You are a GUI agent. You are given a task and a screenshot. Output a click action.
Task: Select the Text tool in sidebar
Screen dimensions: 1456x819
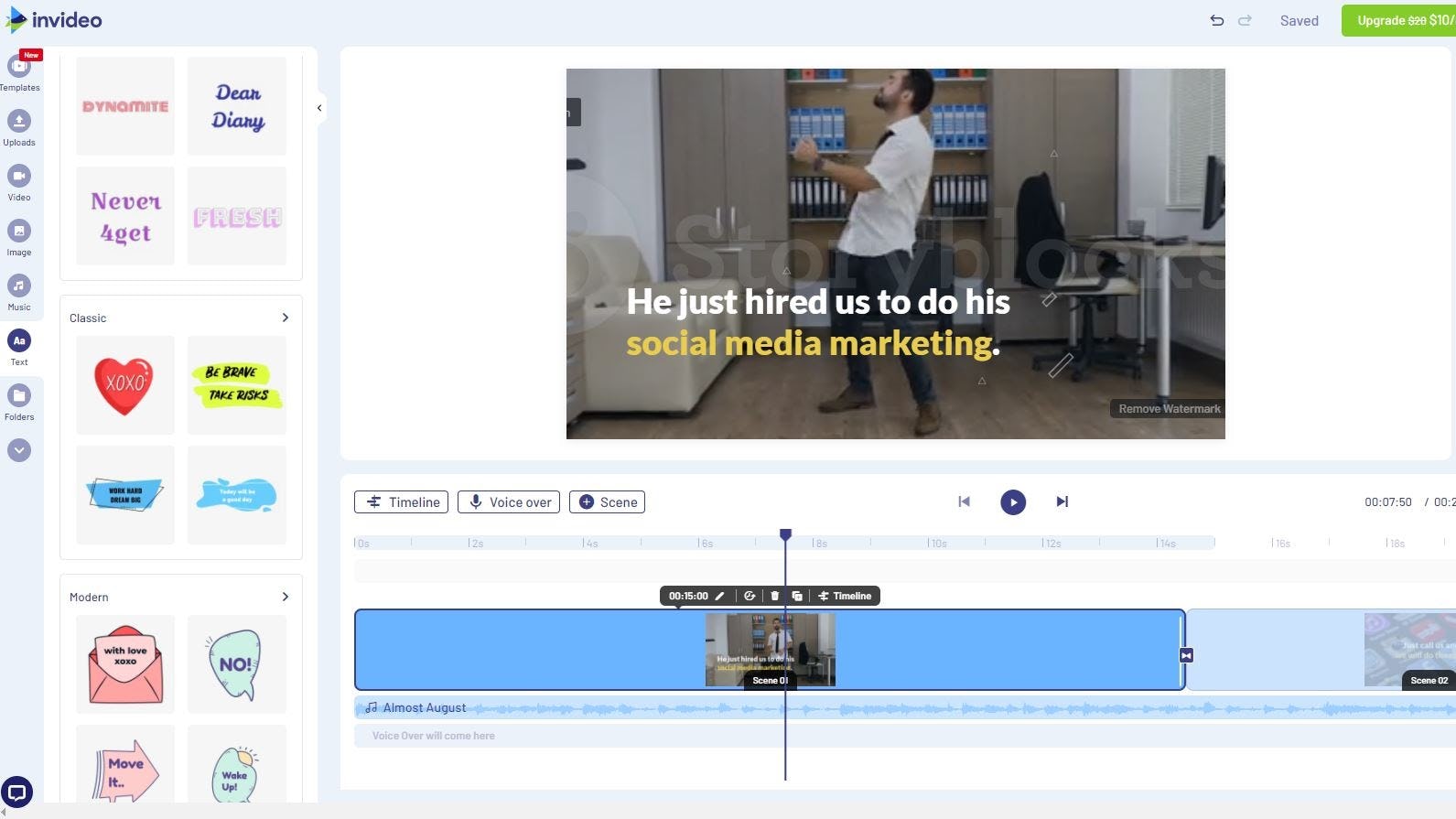[19, 348]
